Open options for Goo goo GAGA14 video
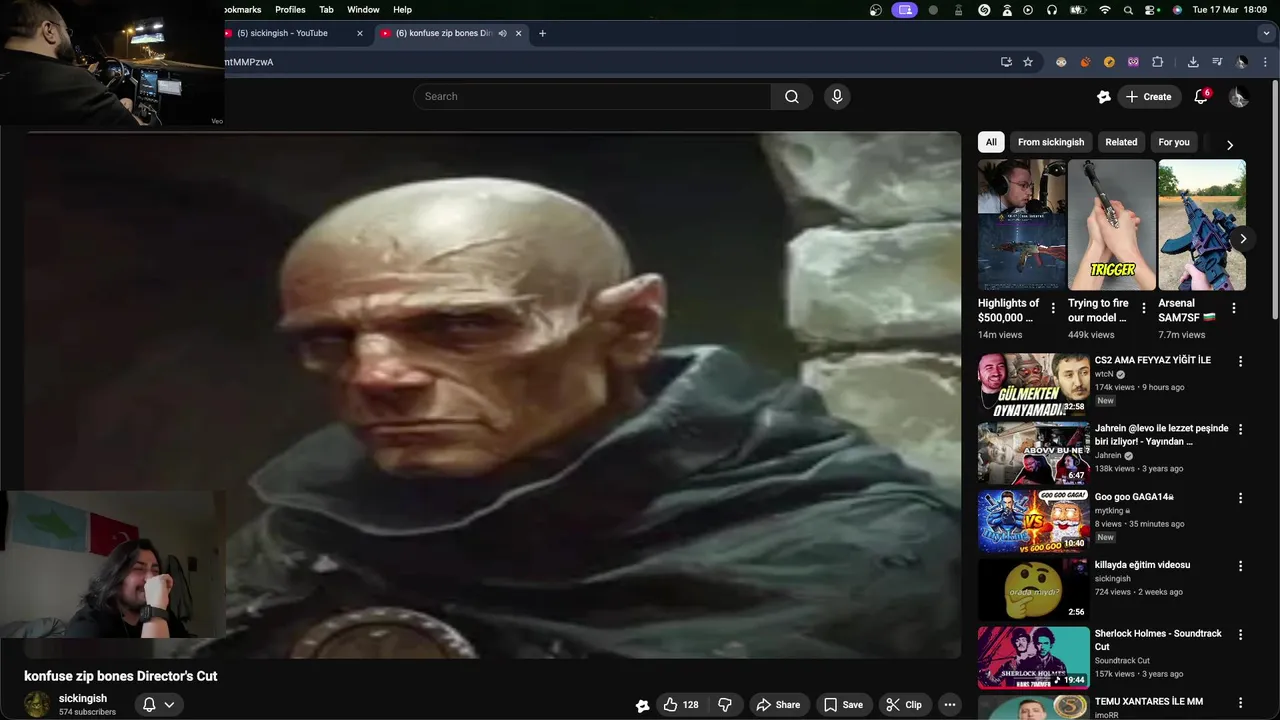Screen dimensions: 1280x720 [x=1241, y=498]
